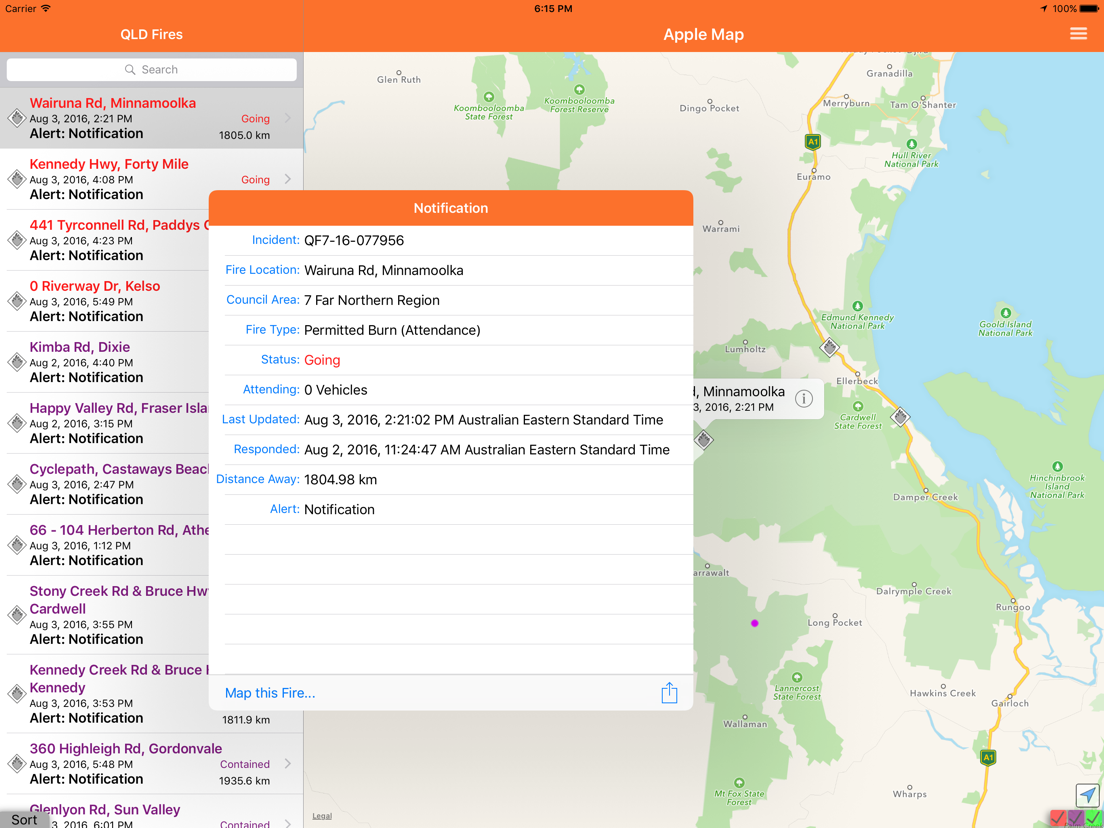The height and width of the screenshot is (828, 1104).
Task: Tap the Responded value in the popup
Action: [487, 449]
